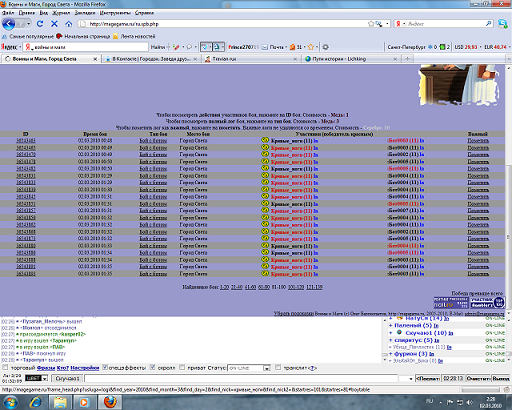
Task: Click the Выход button
Action: (501, 379)
